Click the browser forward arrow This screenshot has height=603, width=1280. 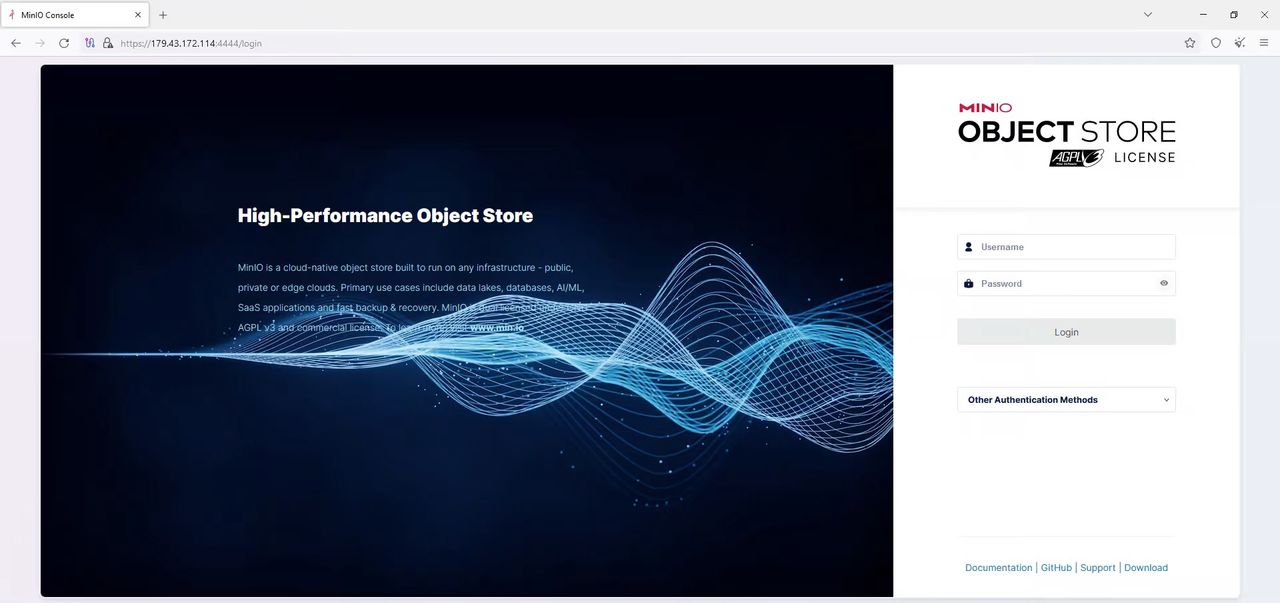coord(40,43)
